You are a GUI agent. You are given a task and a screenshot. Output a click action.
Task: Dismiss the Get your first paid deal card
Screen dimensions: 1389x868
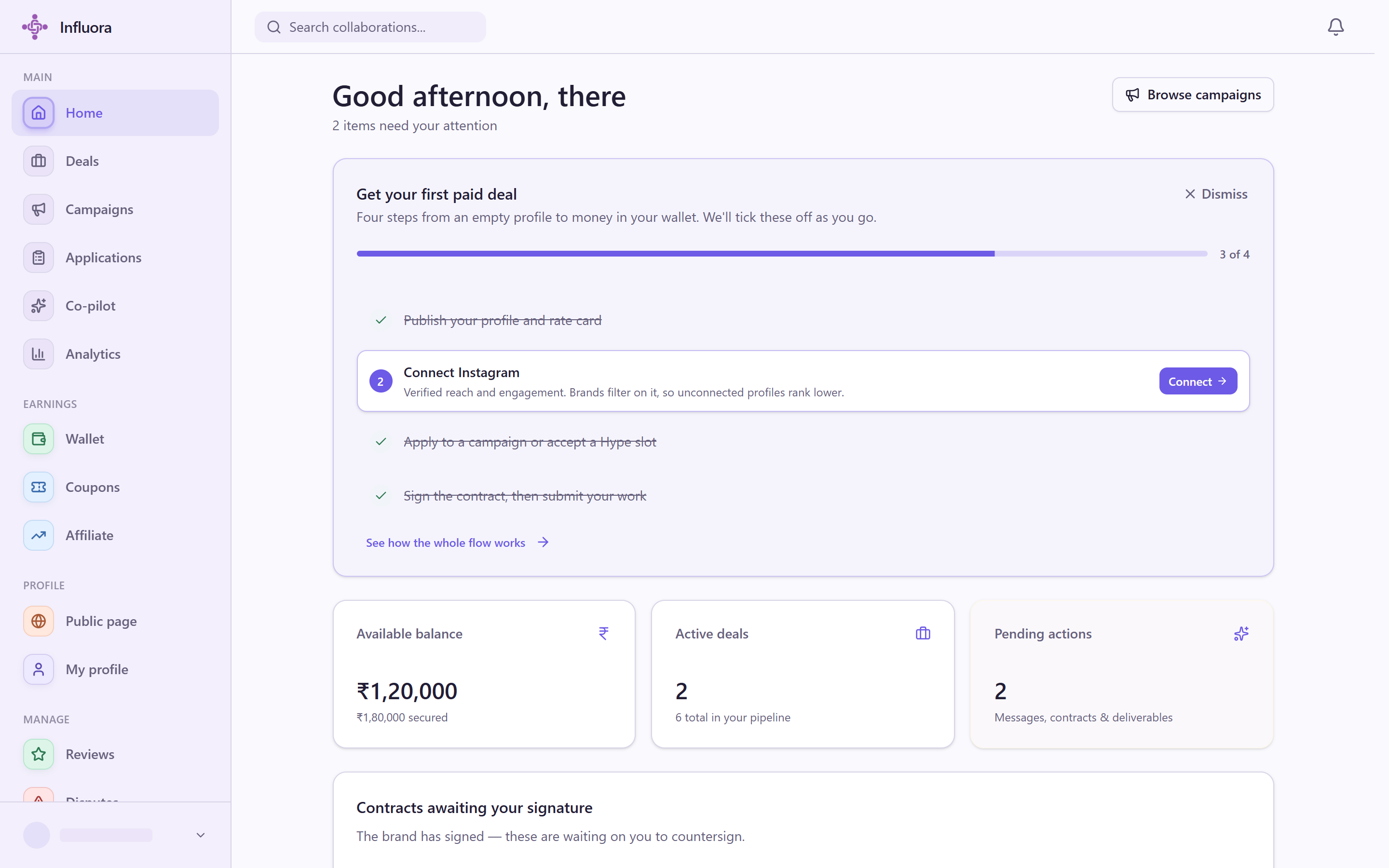click(1216, 194)
